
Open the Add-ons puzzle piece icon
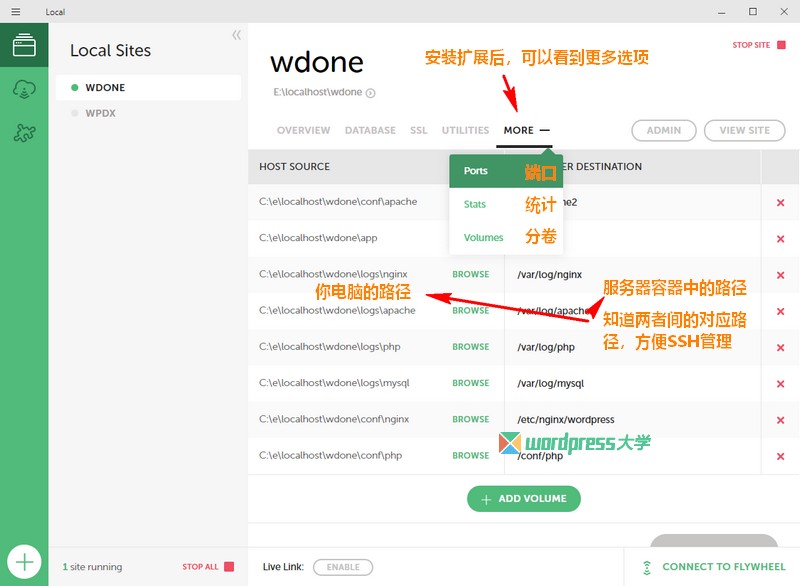click(24, 133)
